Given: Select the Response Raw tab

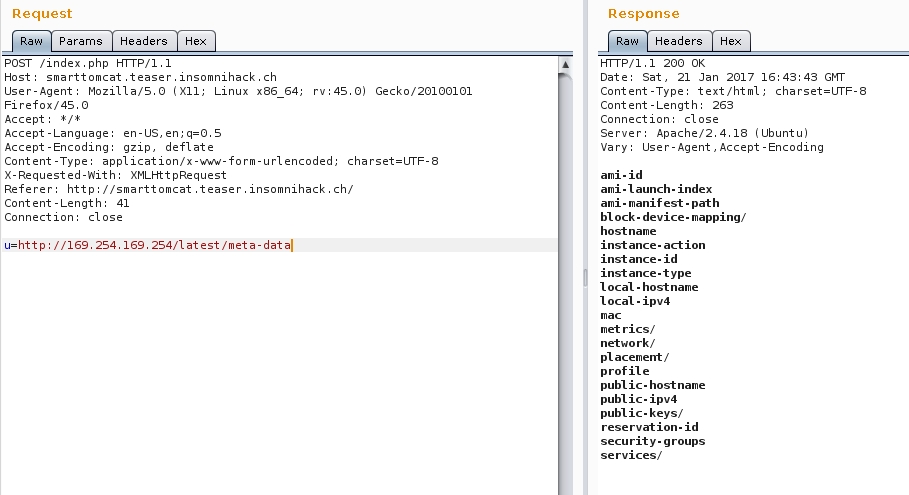Looking at the screenshot, I should coord(627,41).
